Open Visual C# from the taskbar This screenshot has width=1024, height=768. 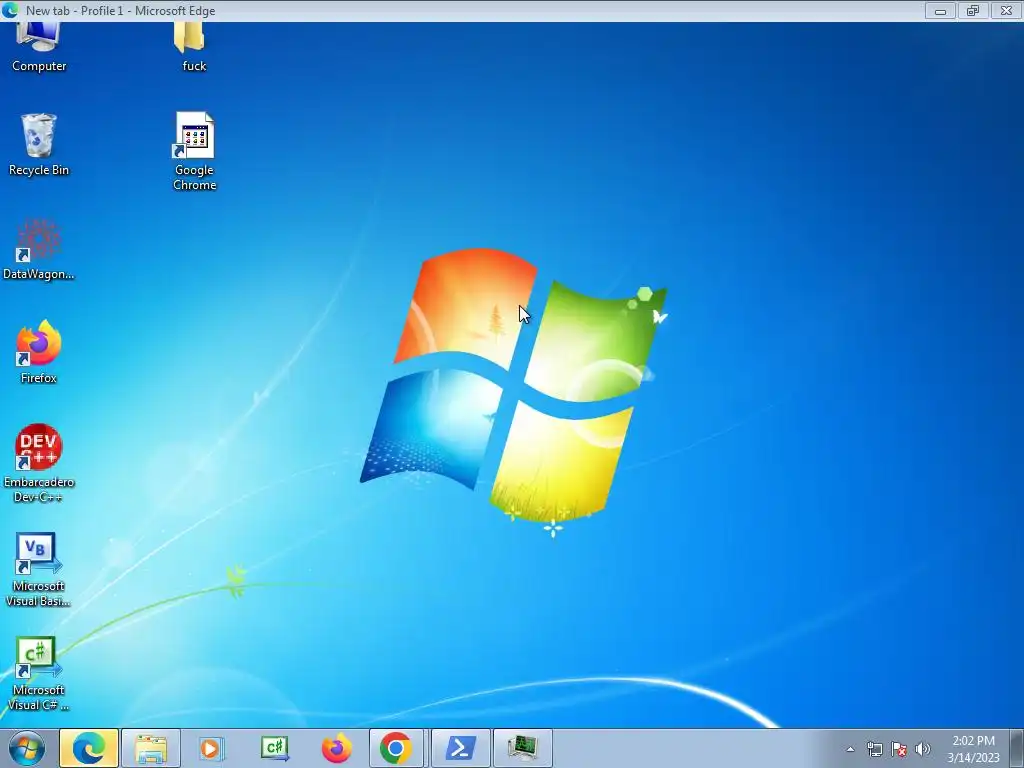(x=274, y=748)
